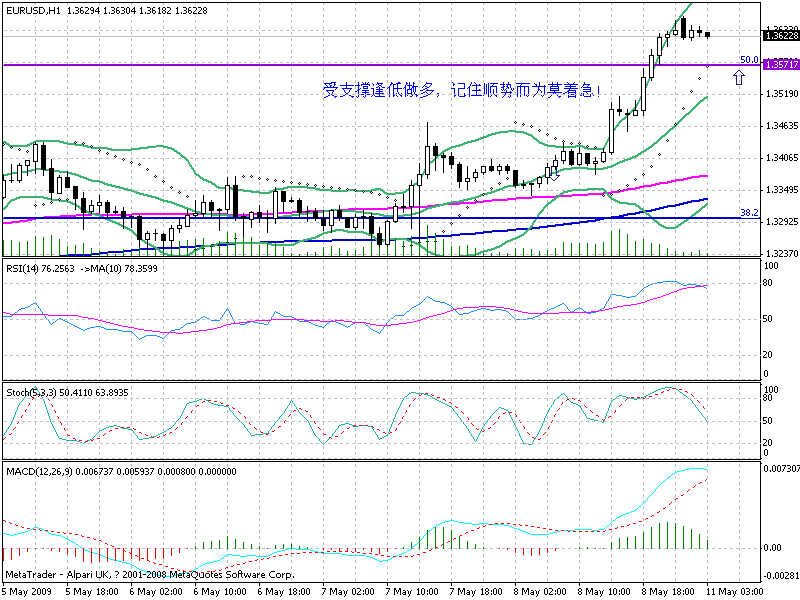Click the -0.00281 MACD scale value
Image resolution: width=800 pixels, height=600 pixels.
click(781, 576)
